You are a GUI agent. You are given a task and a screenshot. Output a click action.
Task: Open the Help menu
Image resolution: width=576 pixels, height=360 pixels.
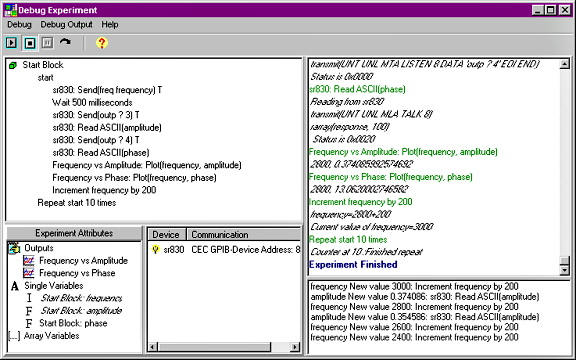coord(110,25)
